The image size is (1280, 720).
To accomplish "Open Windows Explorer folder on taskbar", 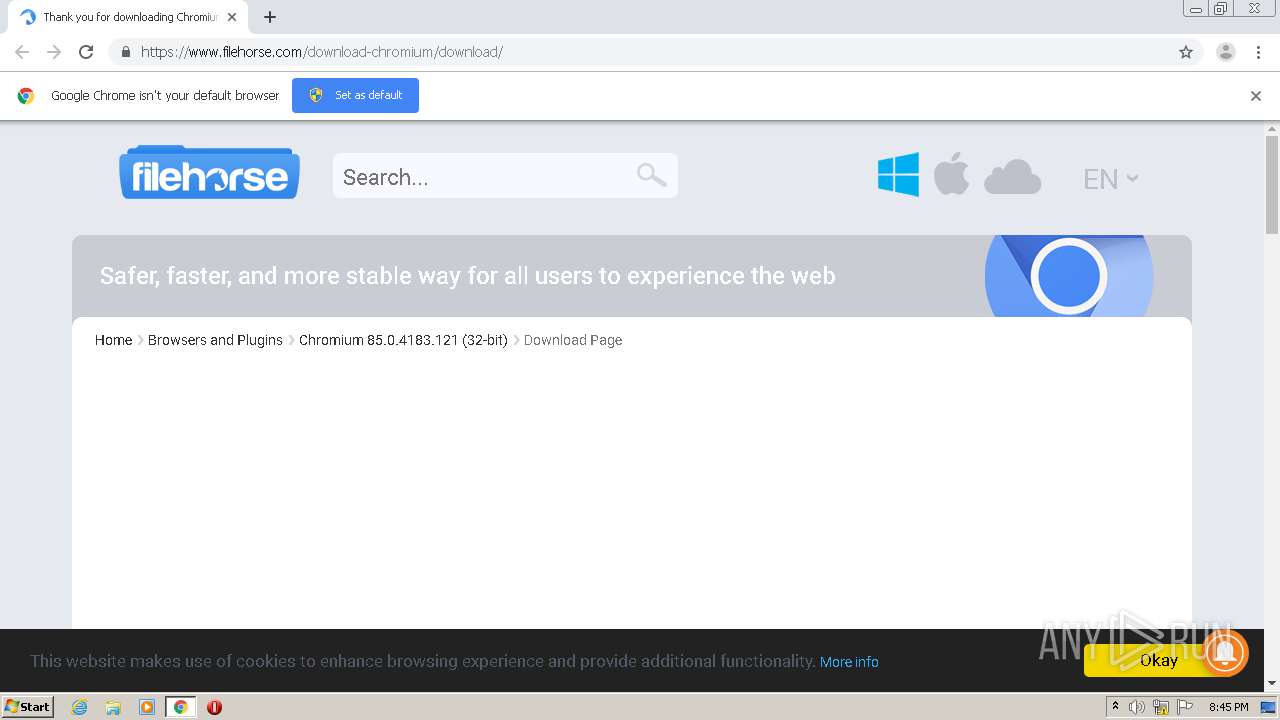I will click(x=113, y=707).
